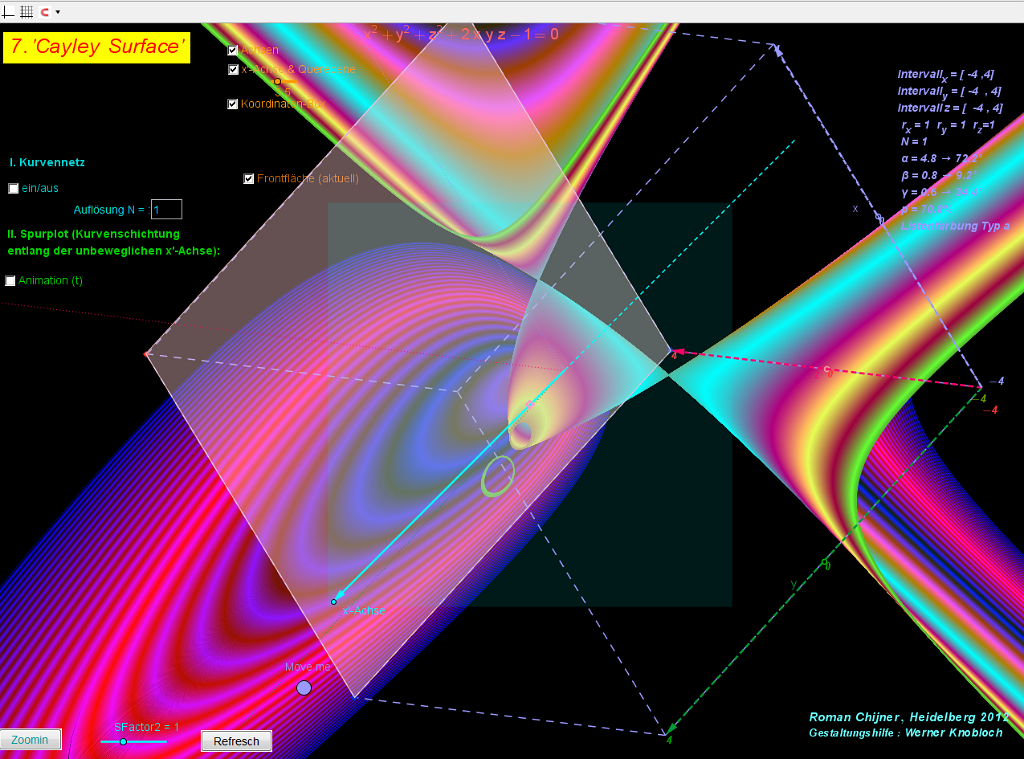The height and width of the screenshot is (759, 1024).
Task: Enable Kurvennetz ein/aus checkbox
Action: pos(13,188)
